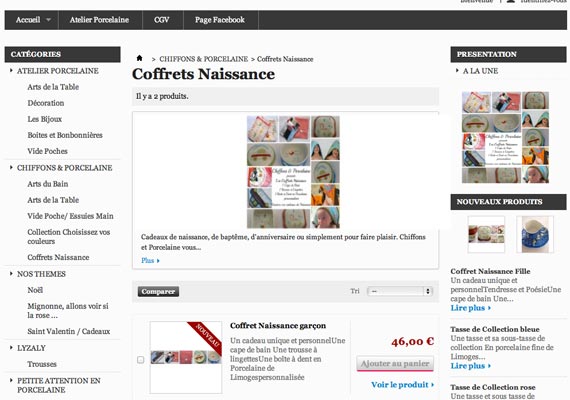Screen dimensions: 570x400
Task: Click the home icon in breadcrumb
Action: [140, 58]
